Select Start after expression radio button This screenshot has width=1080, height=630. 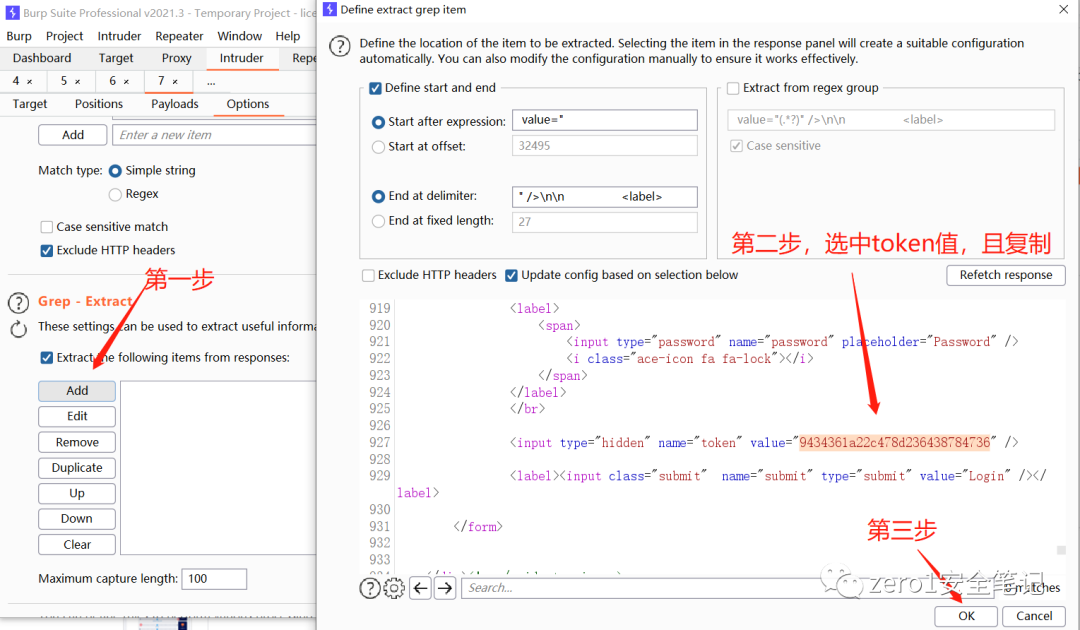coord(378,122)
